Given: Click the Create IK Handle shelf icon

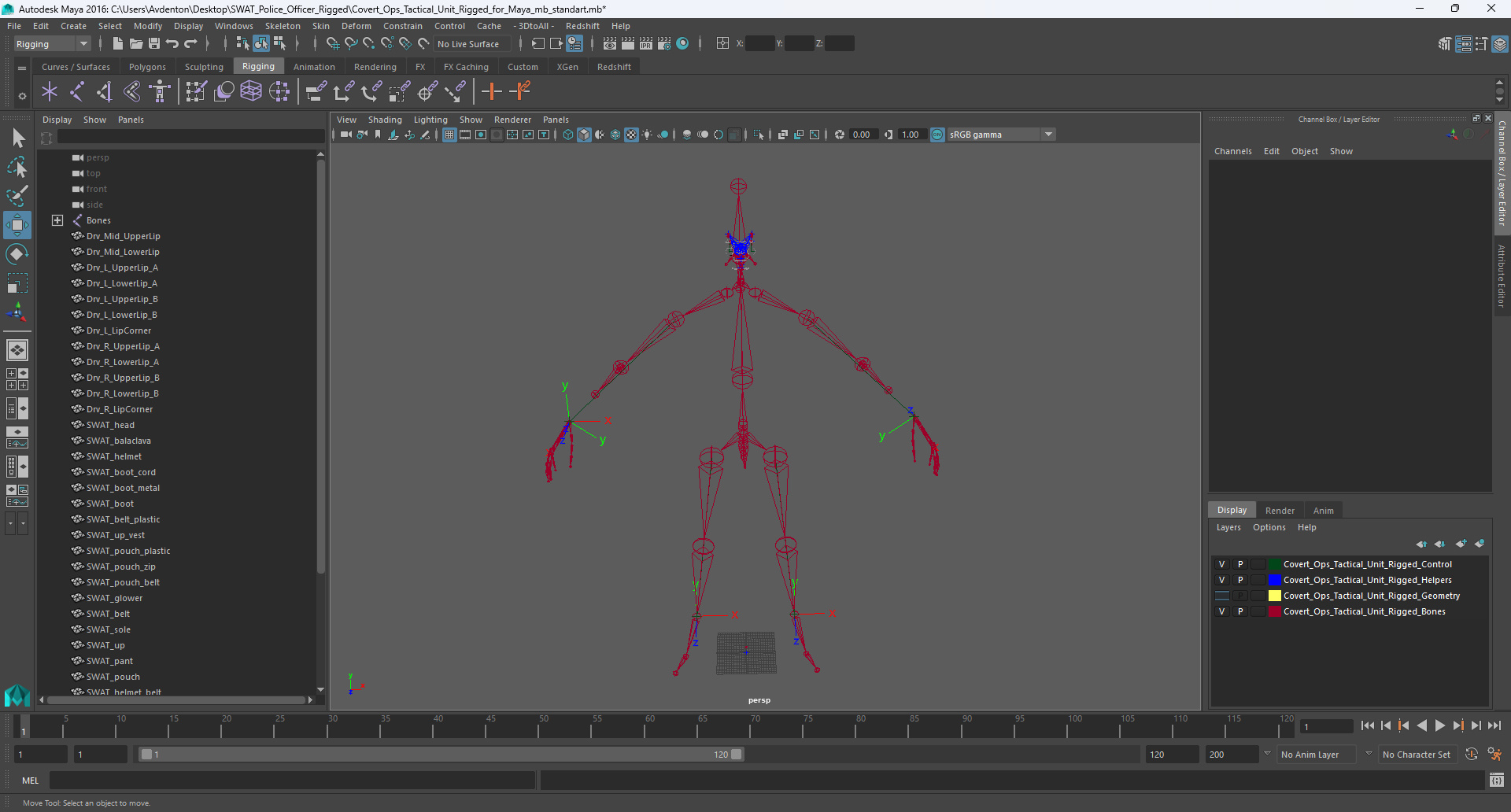Looking at the screenshot, I should 105,92.
